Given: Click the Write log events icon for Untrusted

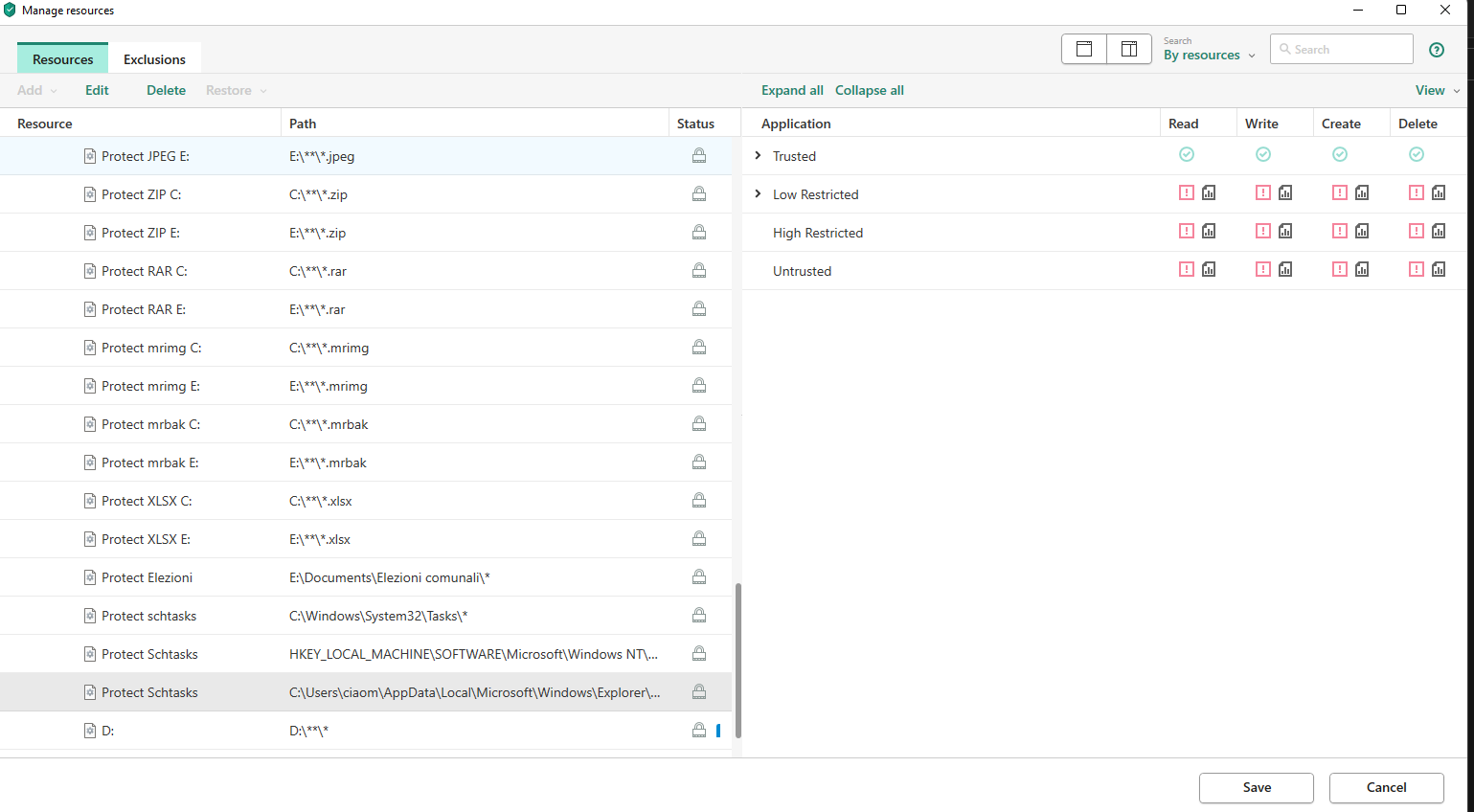Looking at the screenshot, I should tap(1285, 270).
